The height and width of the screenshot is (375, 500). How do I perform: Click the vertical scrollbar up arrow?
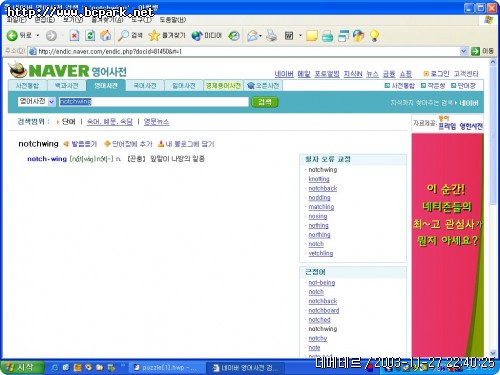(x=493, y=62)
